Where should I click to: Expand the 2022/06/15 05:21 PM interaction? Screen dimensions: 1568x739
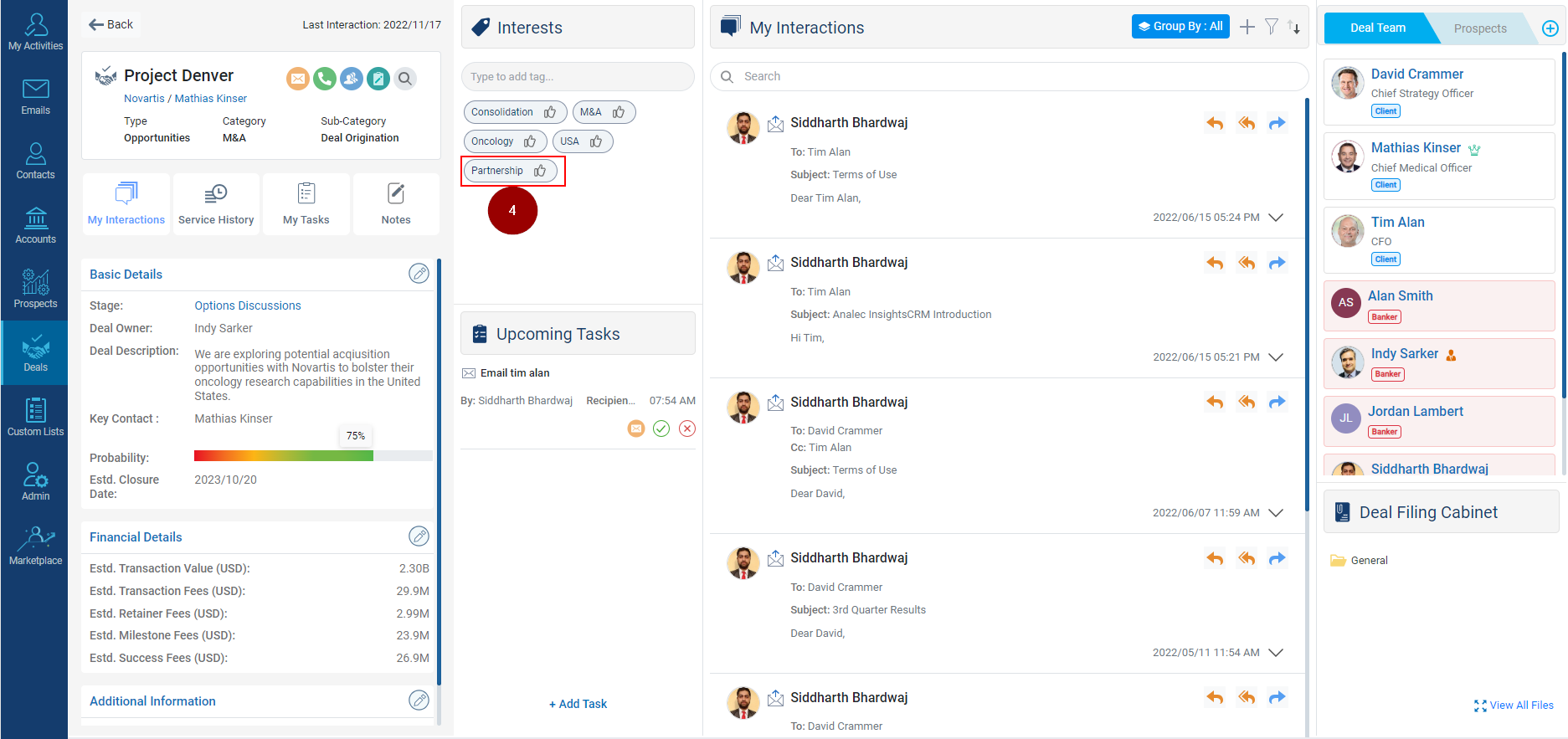pyautogui.click(x=1276, y=357)
